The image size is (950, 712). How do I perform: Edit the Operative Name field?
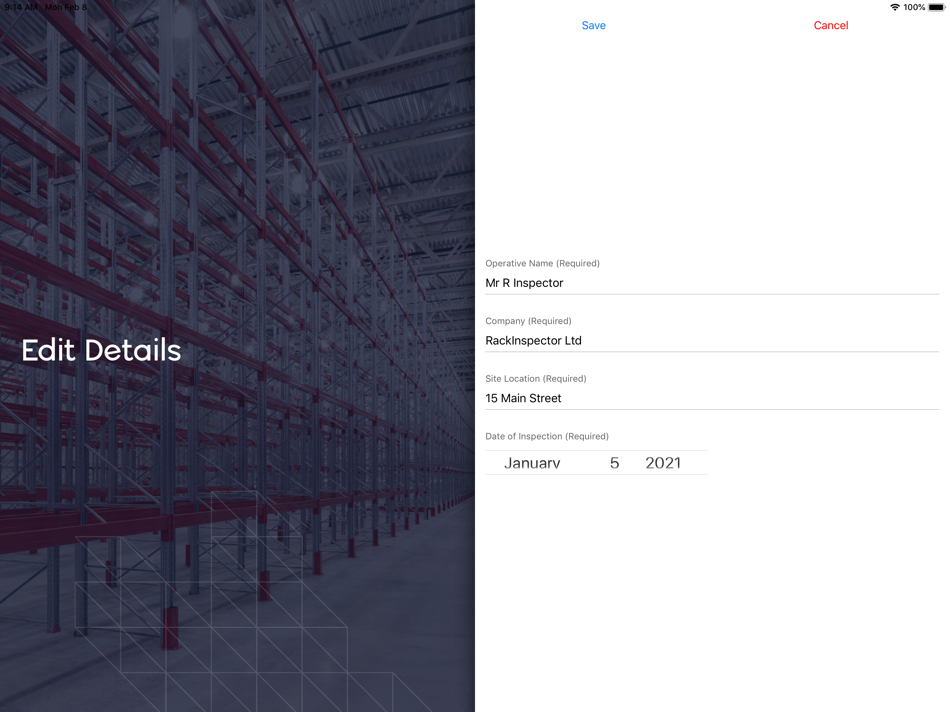click(712, 283)
